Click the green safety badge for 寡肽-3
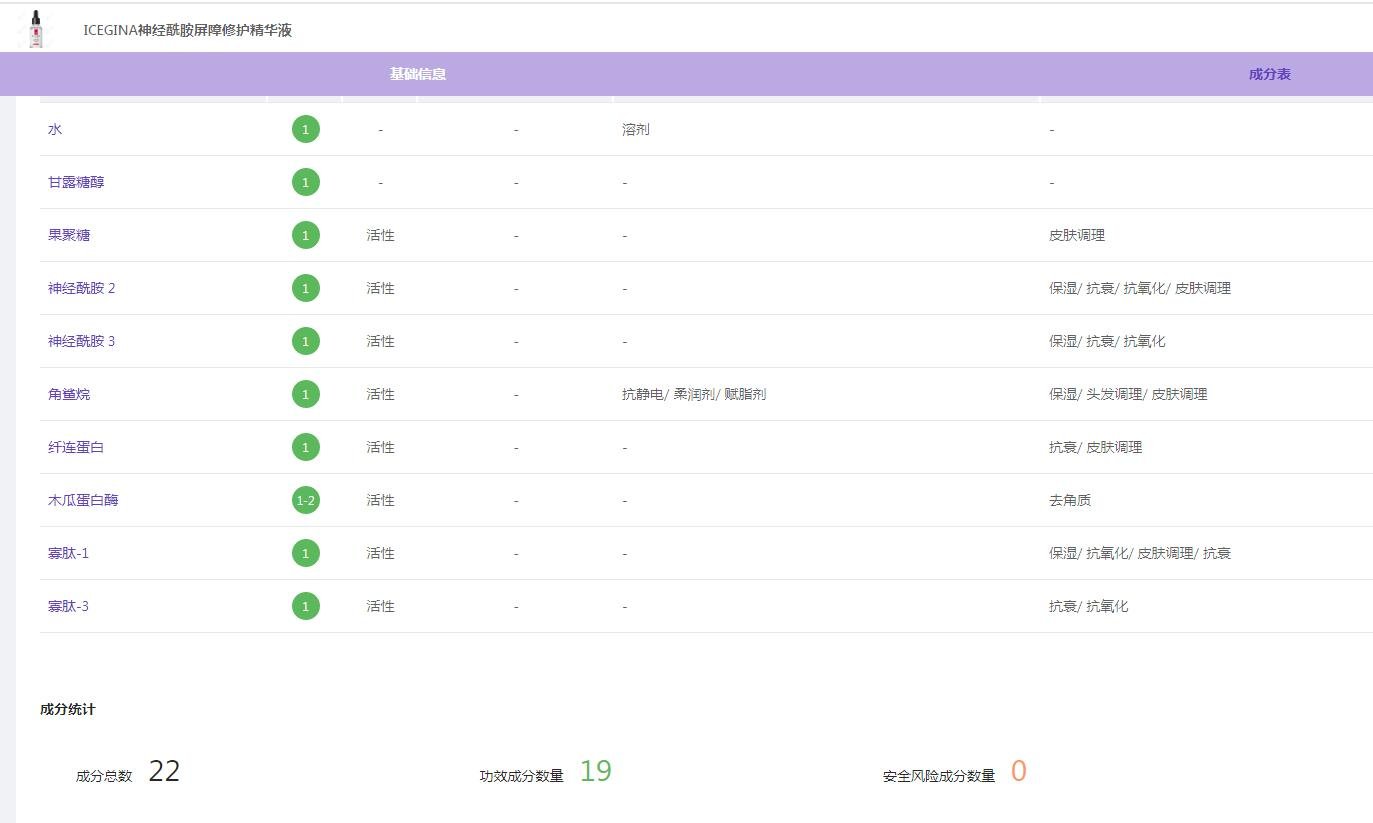The height and width of the screenshot is (823, 1373). click(x=306, y=606)
